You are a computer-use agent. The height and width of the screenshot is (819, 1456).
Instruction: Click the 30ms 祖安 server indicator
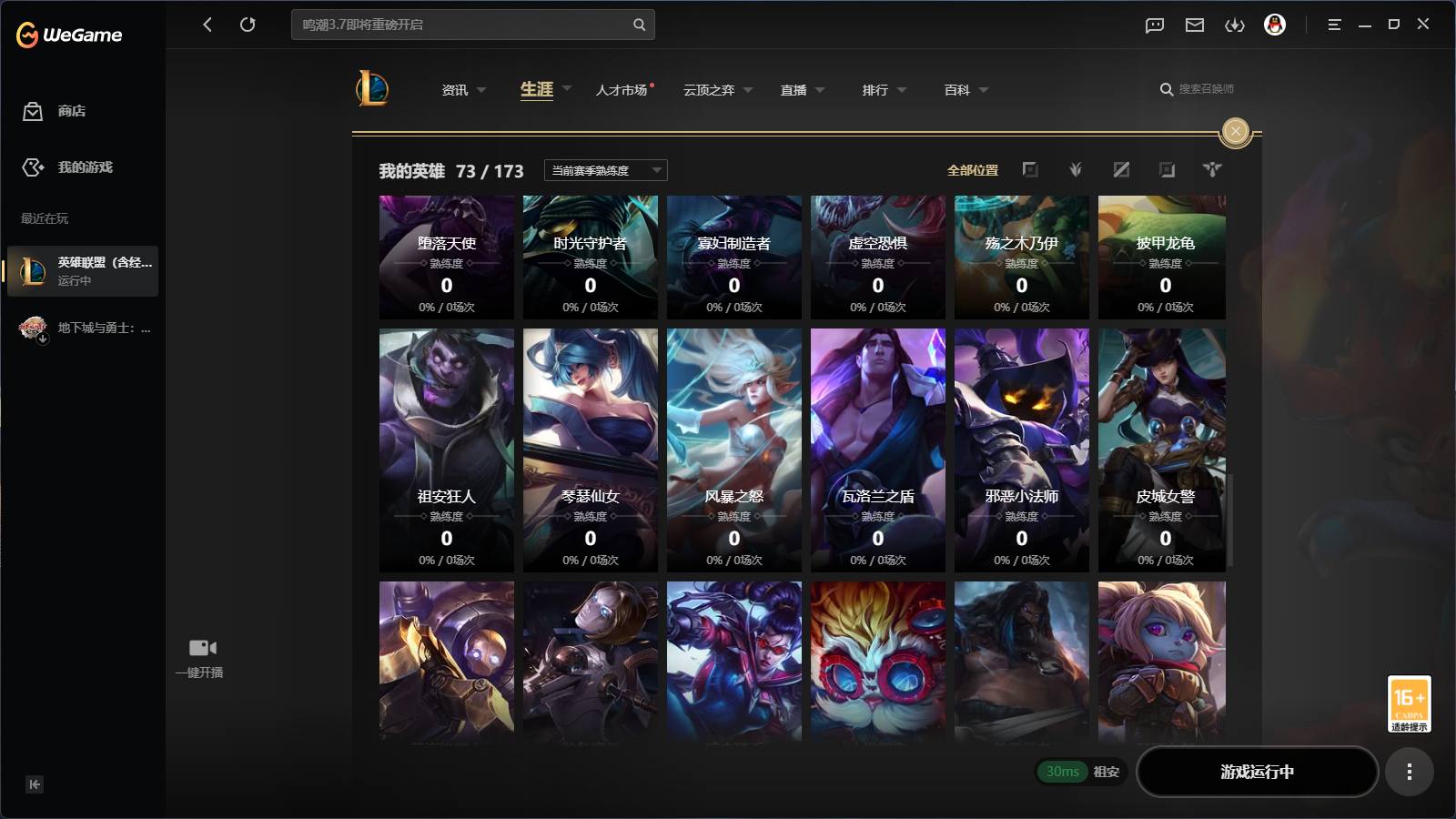tap(1081, 772)
